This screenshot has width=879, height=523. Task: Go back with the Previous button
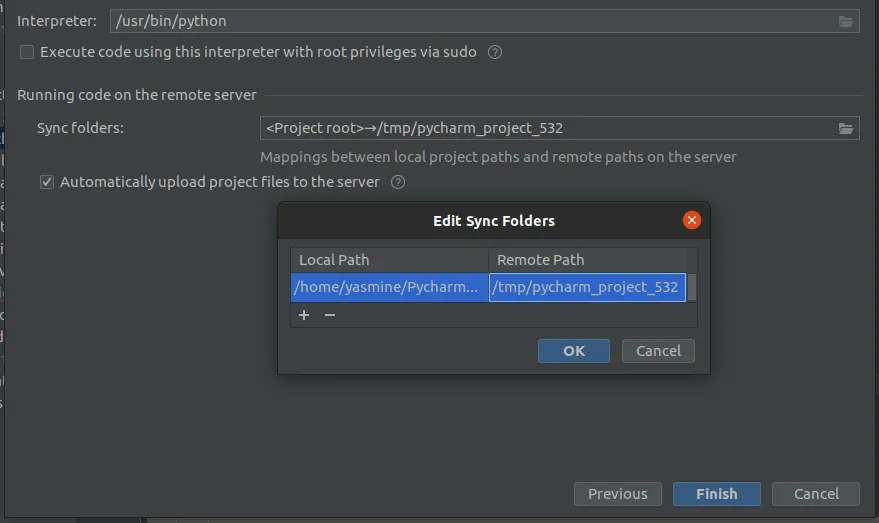(618, 494)
